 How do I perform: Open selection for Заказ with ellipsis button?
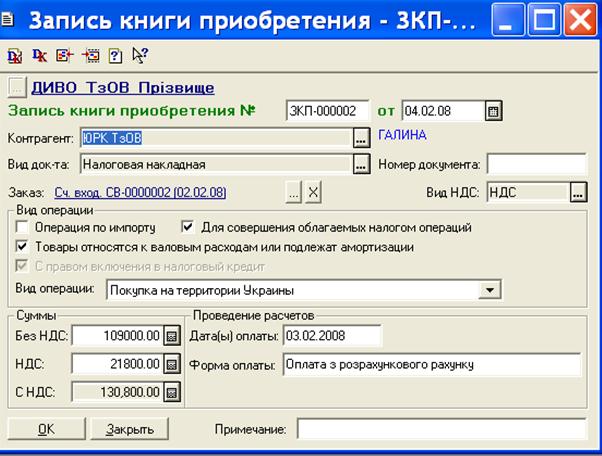click(x=294, y=192)
